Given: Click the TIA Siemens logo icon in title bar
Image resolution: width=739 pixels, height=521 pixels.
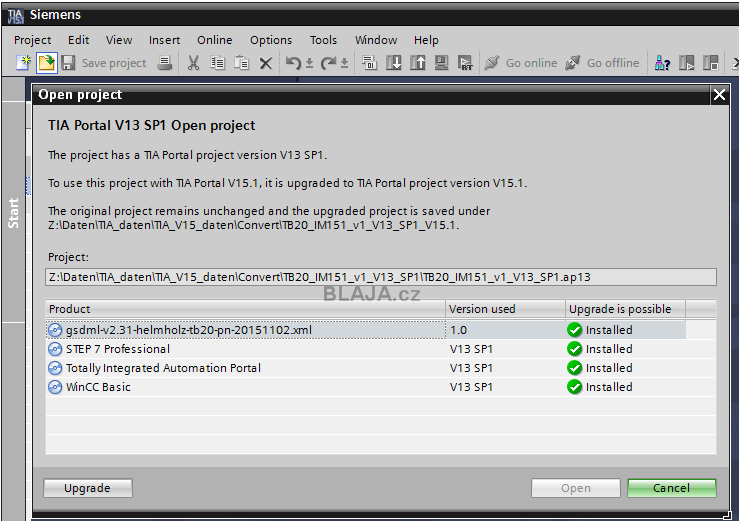Looking at the screenshot, I should tap(15, 16).
